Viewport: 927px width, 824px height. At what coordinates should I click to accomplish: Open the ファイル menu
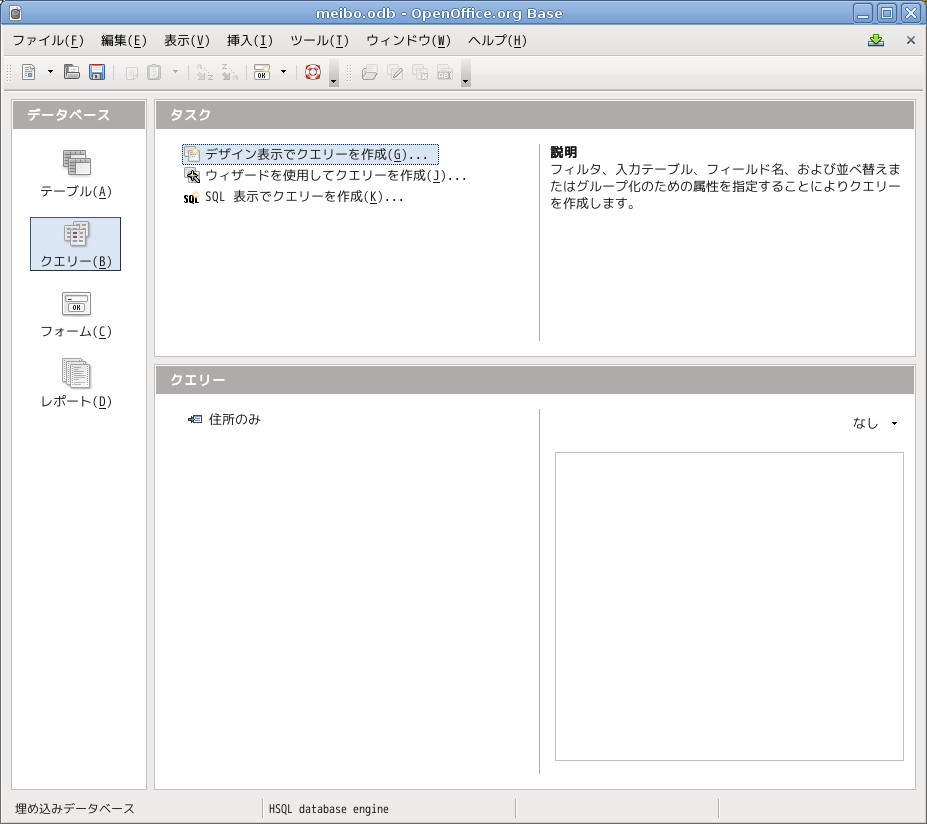click(47, 41)
